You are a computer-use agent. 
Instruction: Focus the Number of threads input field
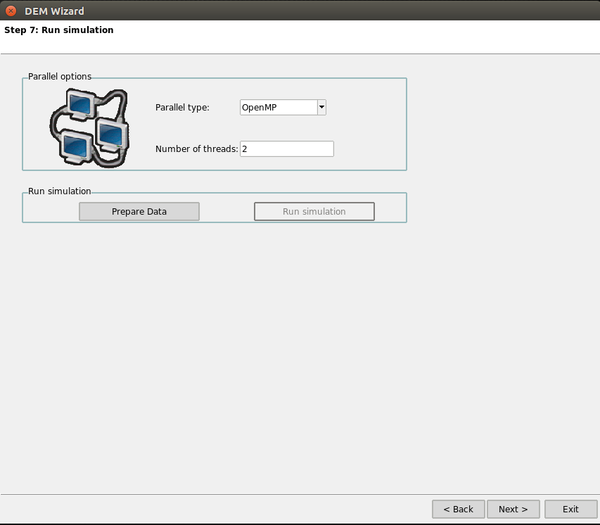point(286,149)
